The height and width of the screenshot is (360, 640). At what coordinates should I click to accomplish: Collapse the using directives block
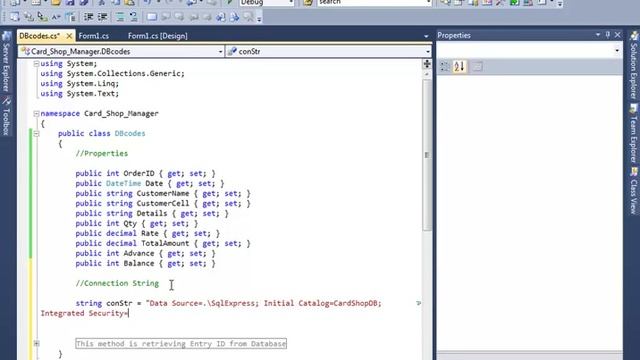(36, 64)
